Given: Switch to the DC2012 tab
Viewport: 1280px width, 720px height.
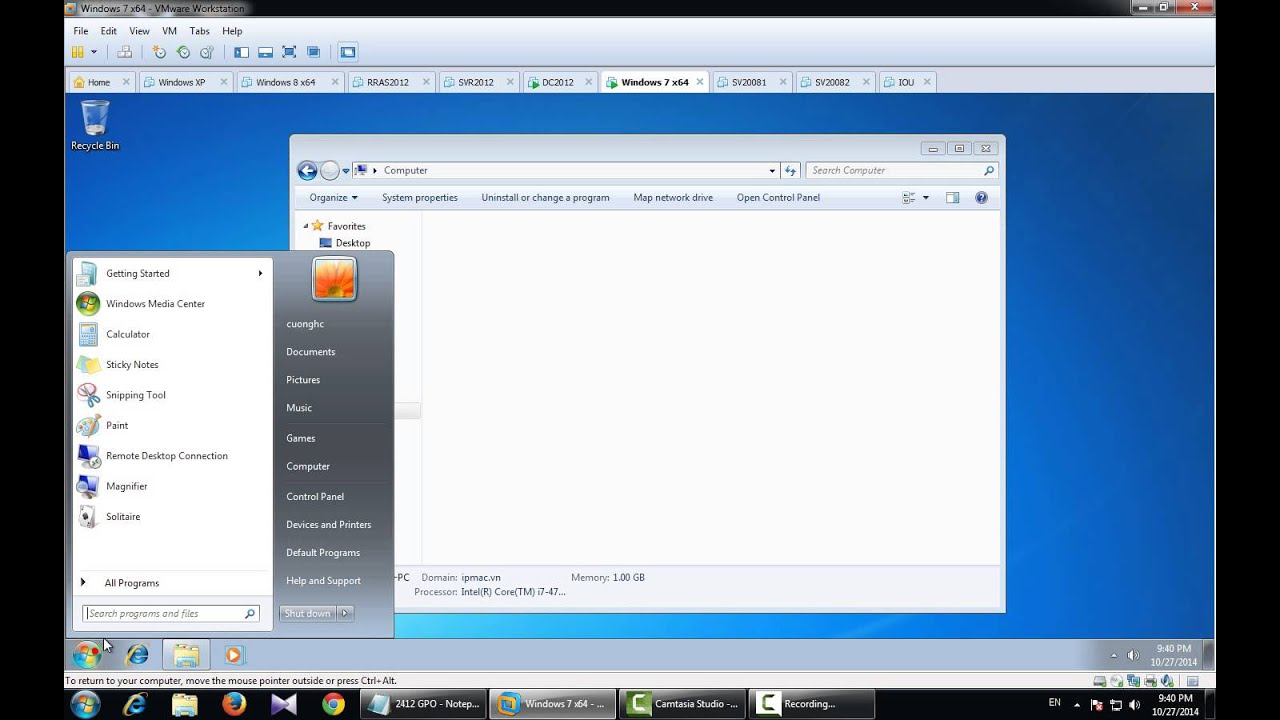Looking at the screenshot, I should pos(557,82).
